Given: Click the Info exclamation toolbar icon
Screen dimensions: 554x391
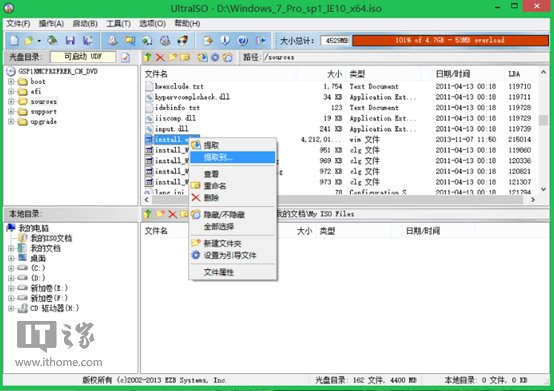Looking at the screenshot, I should click(x=225, y=40).
